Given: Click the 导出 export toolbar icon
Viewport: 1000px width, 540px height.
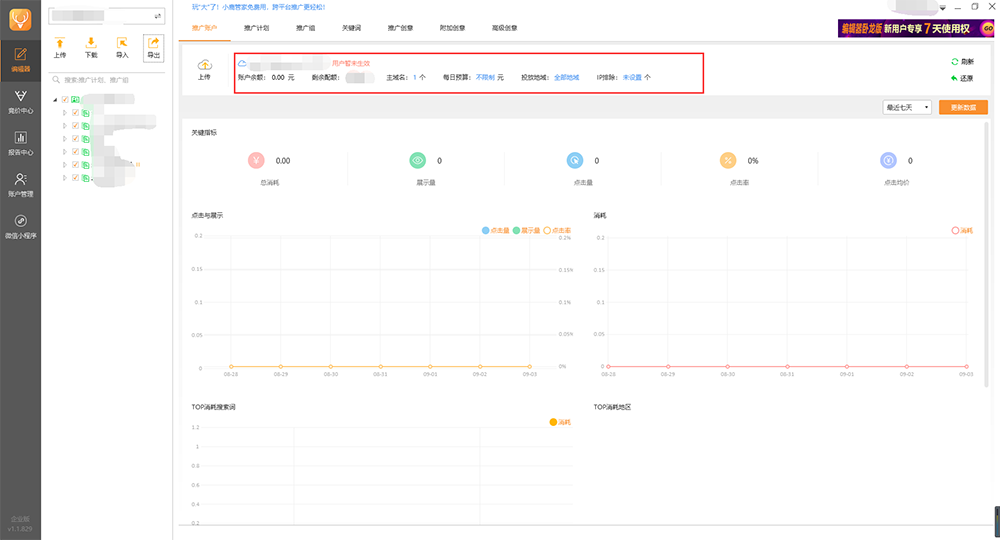Looking at the screenshot, I should click(x=153, y=48).
